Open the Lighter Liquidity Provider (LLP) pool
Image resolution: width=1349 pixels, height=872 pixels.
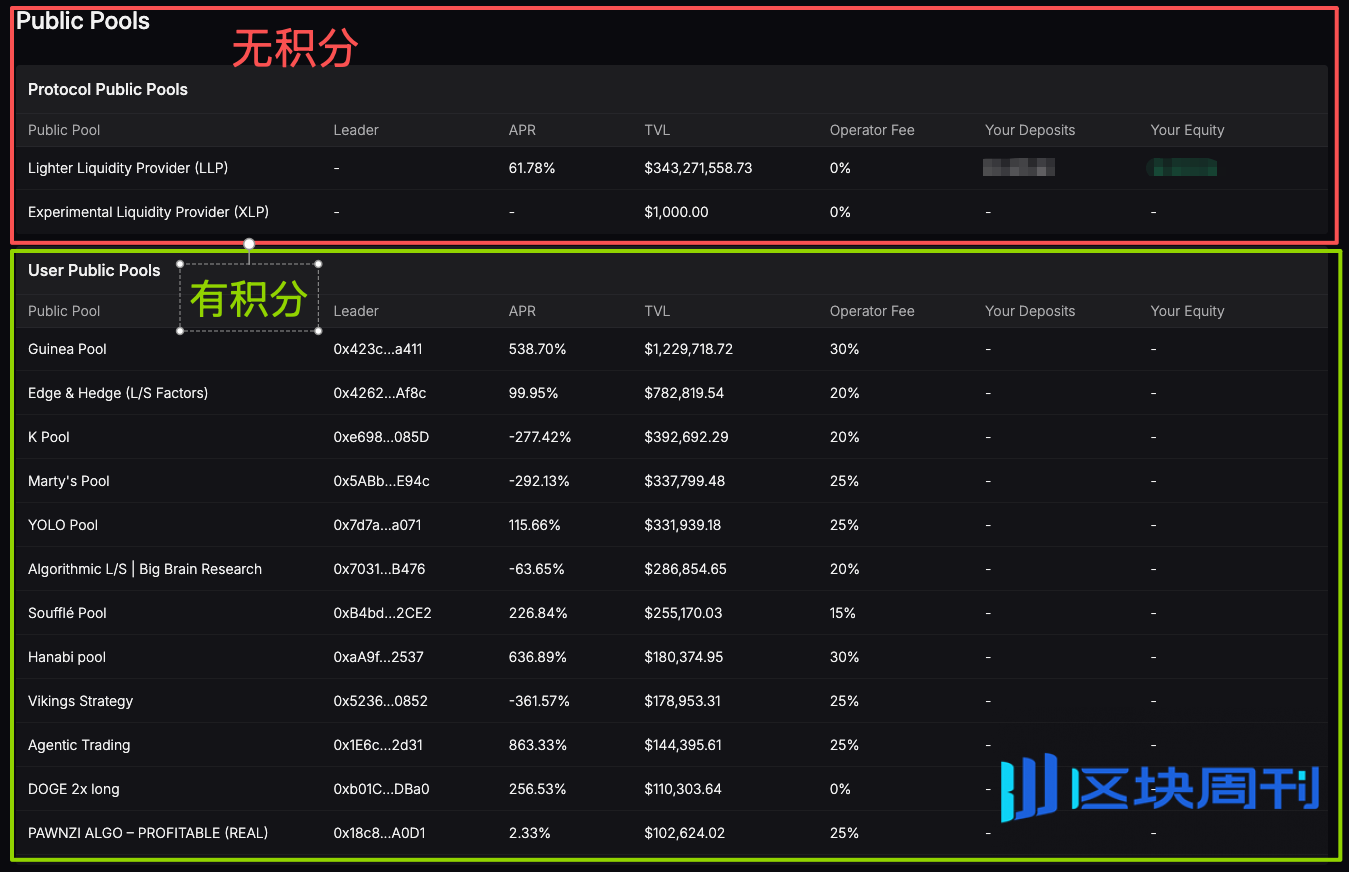[127, 168]
